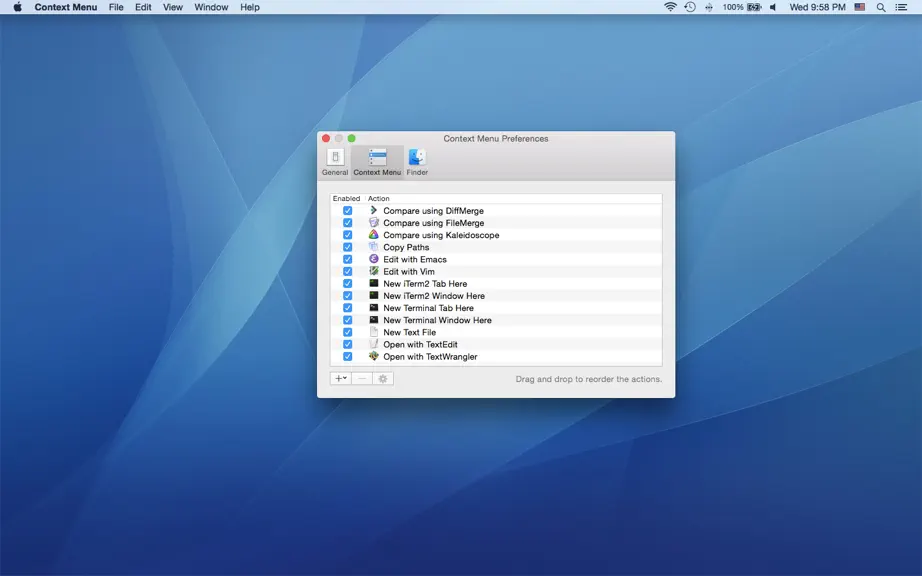The image size is (922, 576).
Task: Toggle the Edit with Vim checkbox
Action: tap(348, 271)
